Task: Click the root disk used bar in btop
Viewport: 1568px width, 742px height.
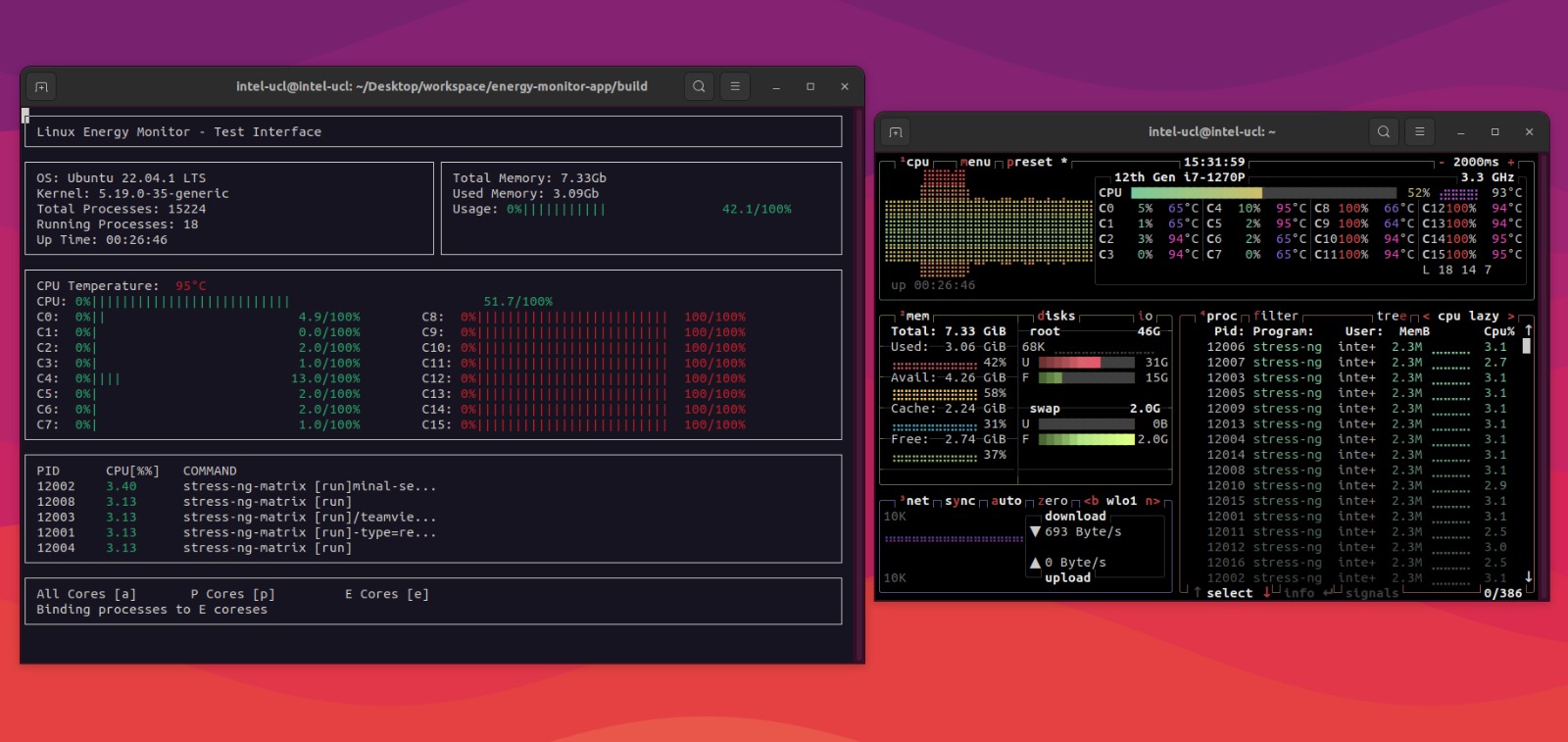Action: point(1085,363)
